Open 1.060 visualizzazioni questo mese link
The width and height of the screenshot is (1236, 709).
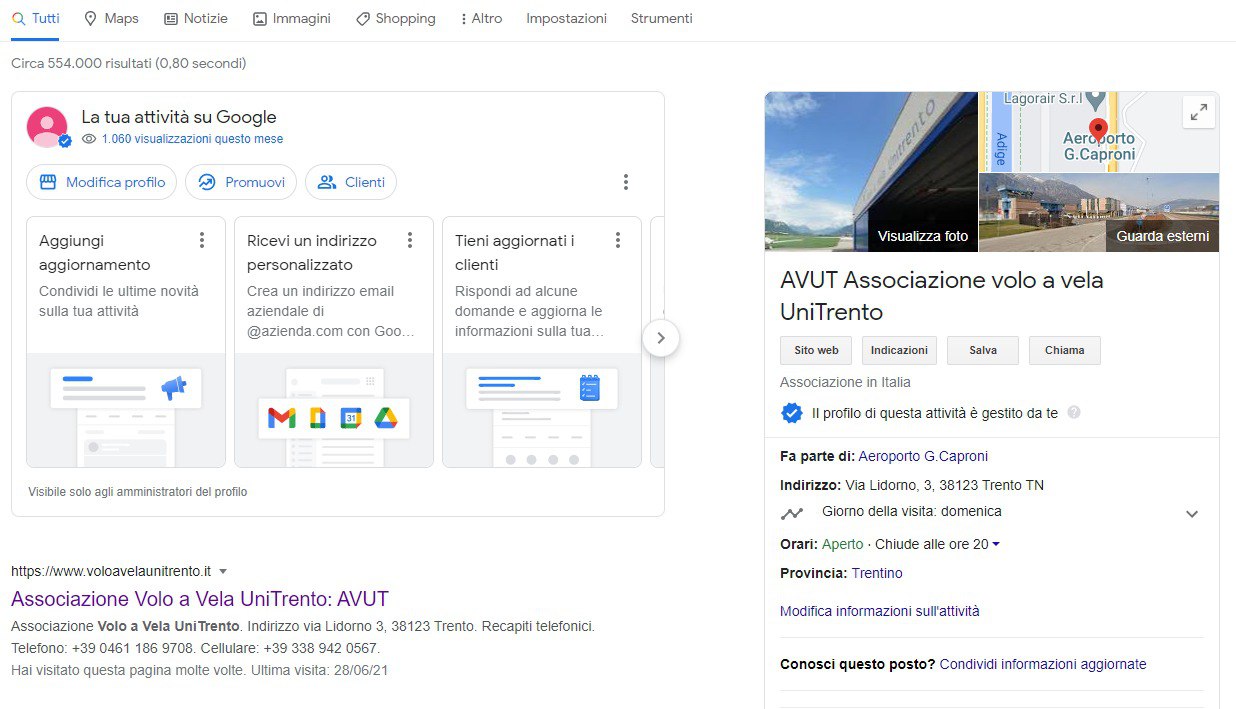tap(192, 139)
